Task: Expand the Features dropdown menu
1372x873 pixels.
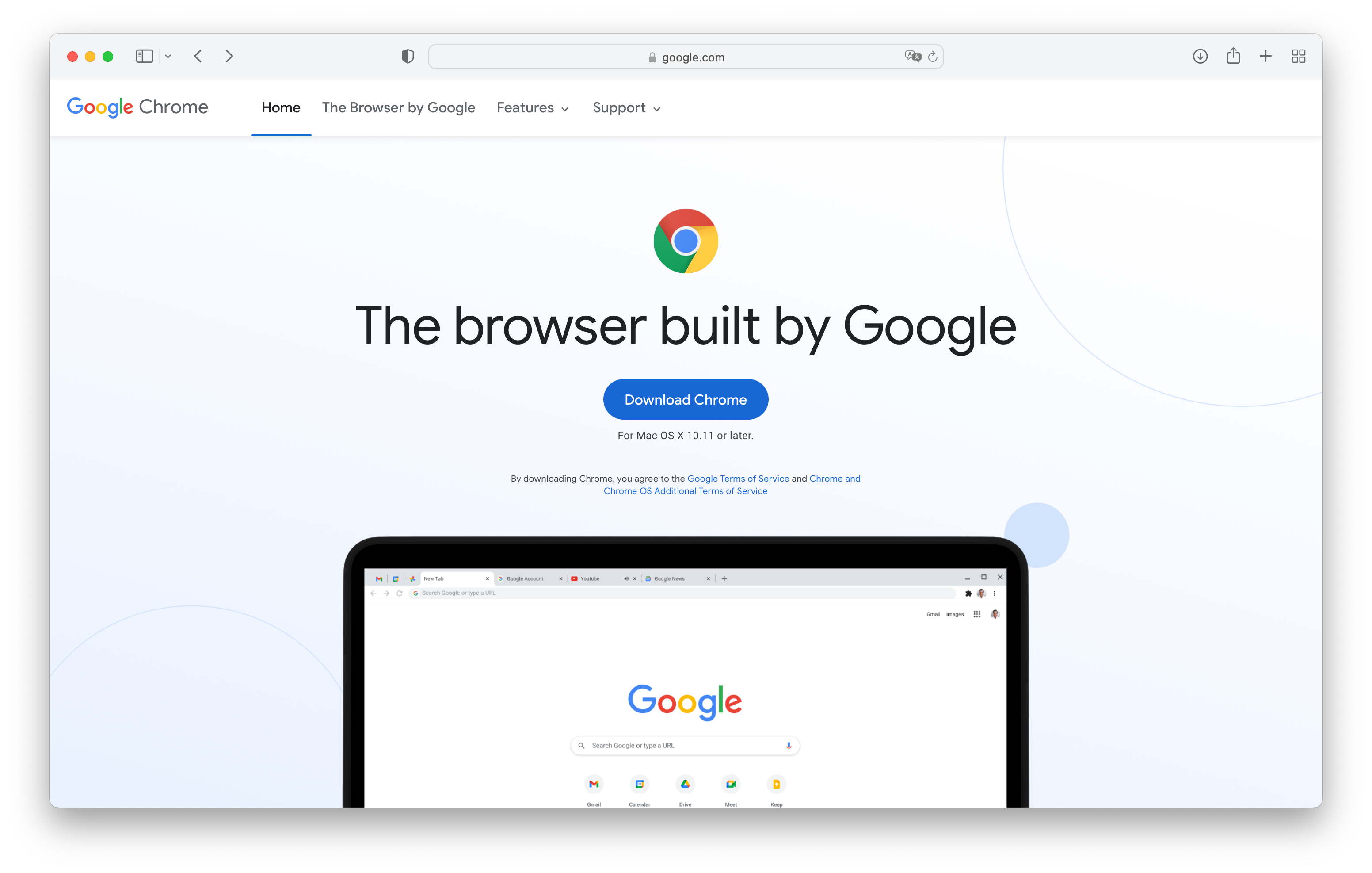Action: pyautogui.click(x=533, y=107)
